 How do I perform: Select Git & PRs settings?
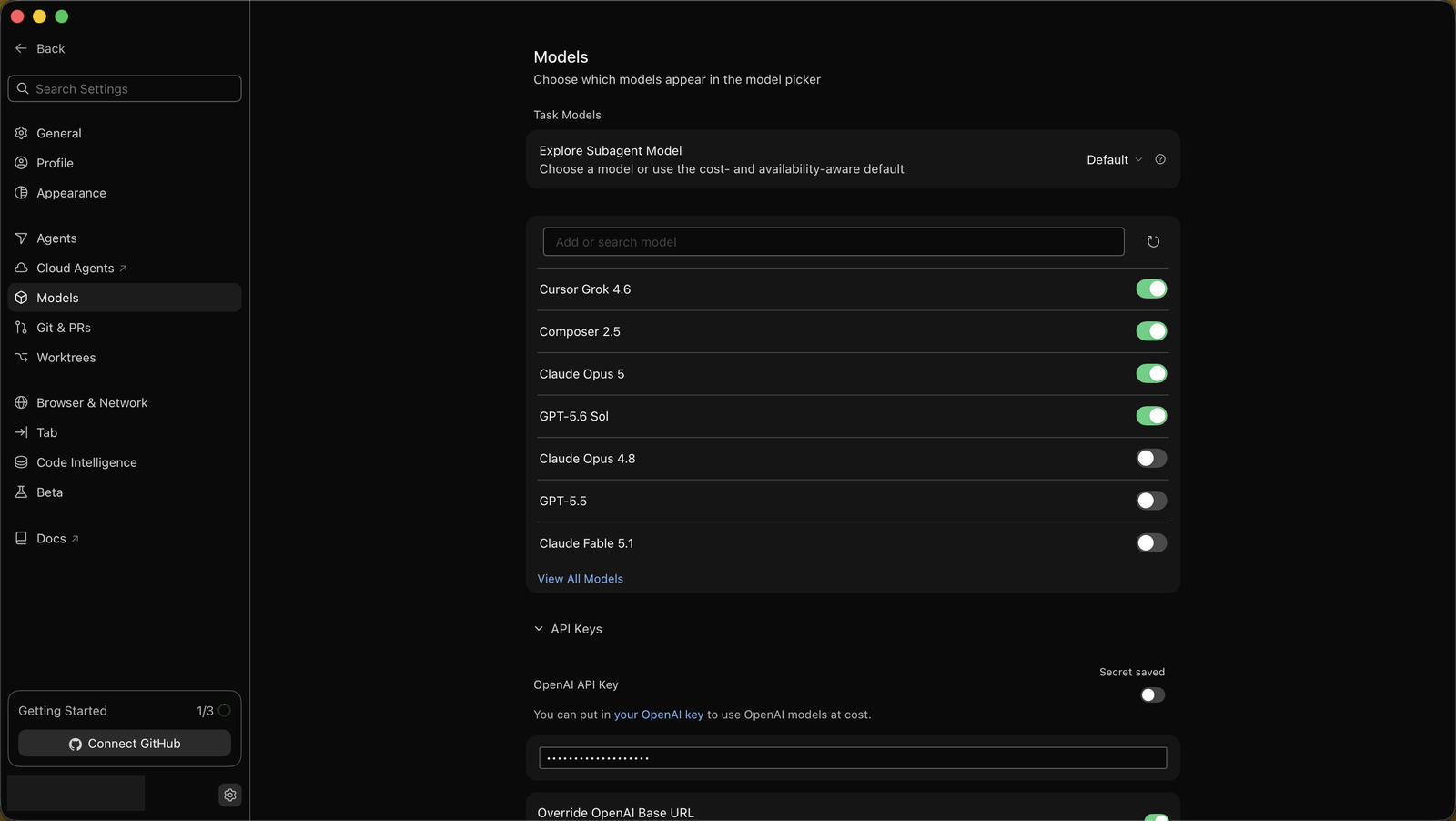(125, 328)
